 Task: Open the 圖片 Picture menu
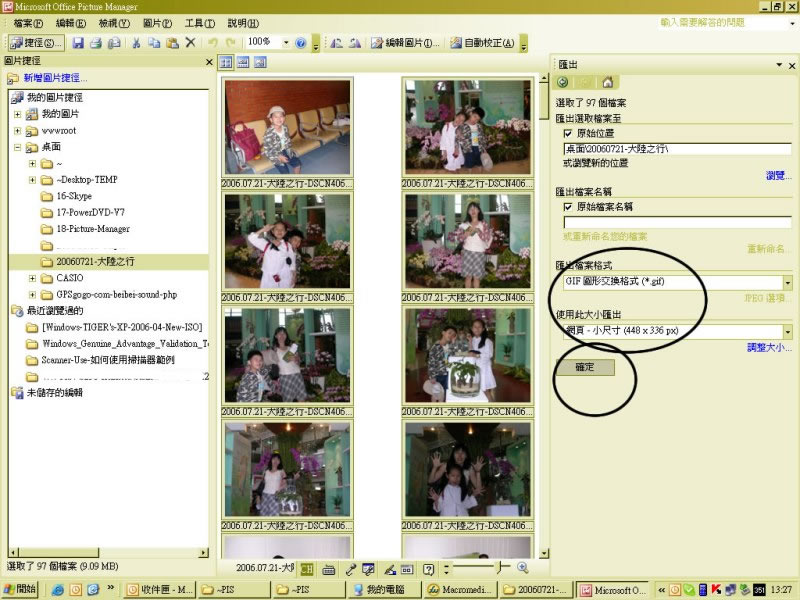coord(157,23)
